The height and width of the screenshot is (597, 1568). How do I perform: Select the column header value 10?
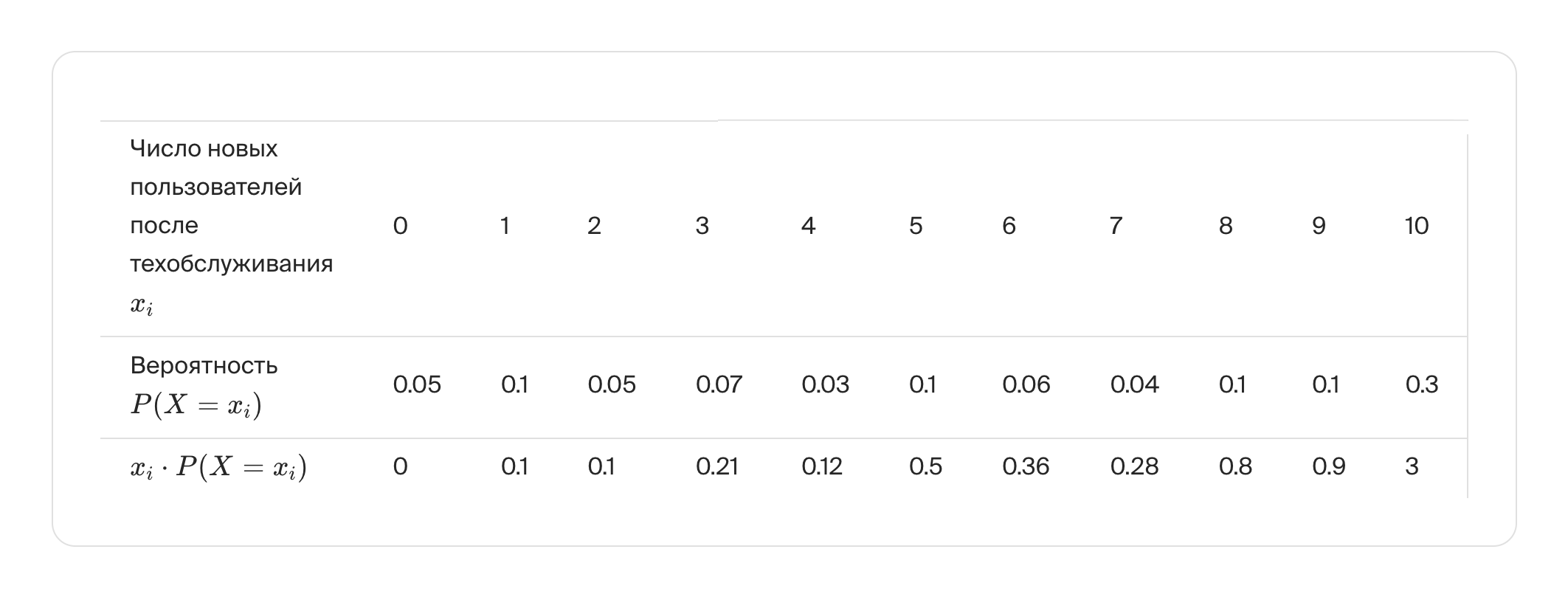click(1416, 226)
